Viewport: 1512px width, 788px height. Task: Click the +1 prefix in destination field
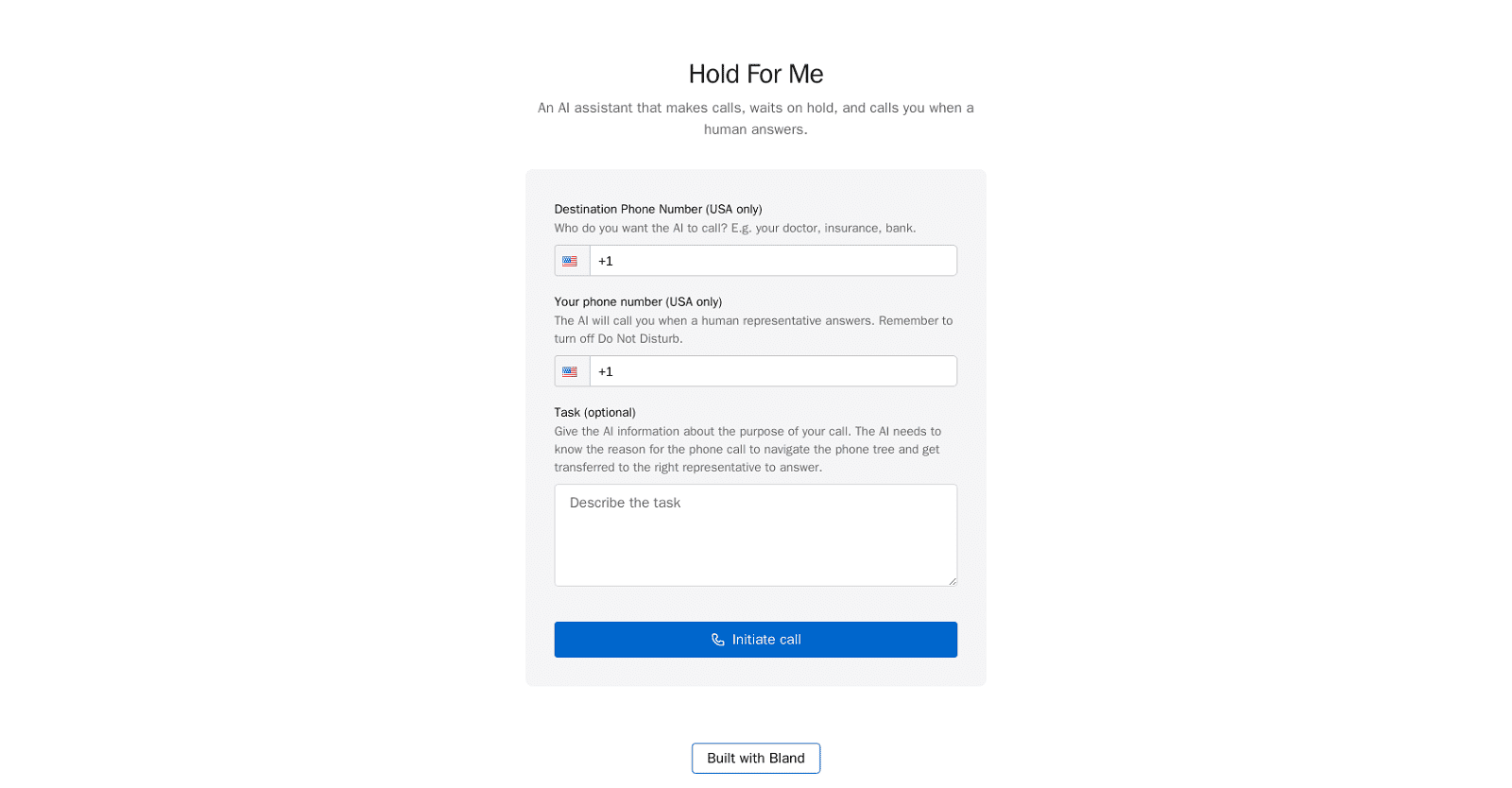coord(605,261)
